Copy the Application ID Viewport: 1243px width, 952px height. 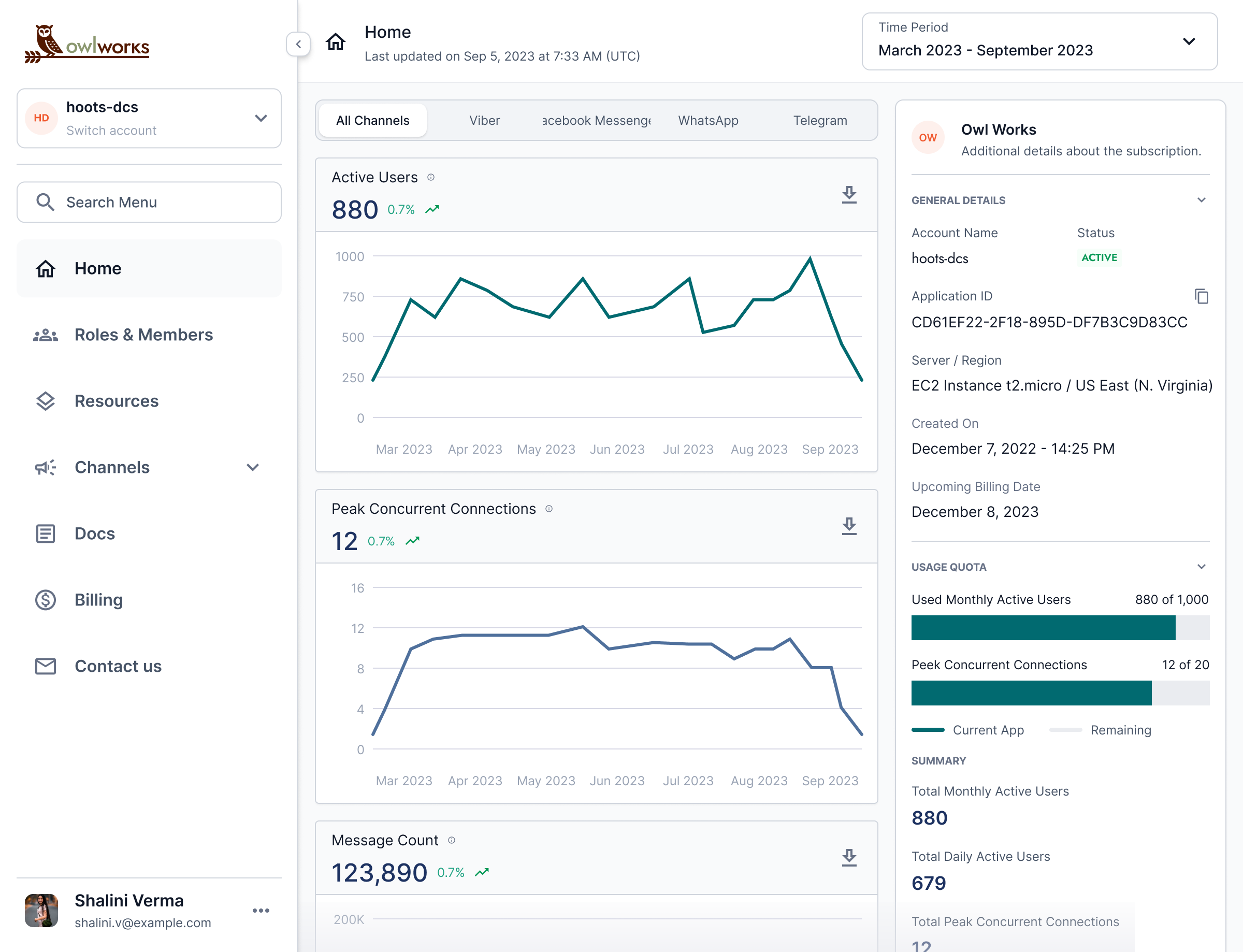pos(1201,296)
